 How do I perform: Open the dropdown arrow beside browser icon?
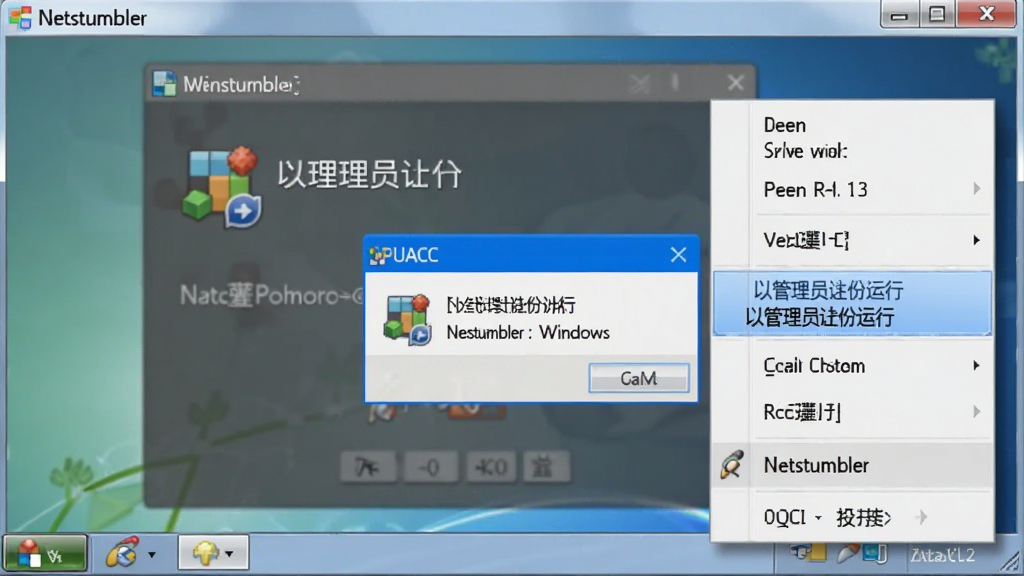pyautogui.click(x=152, y=555)
